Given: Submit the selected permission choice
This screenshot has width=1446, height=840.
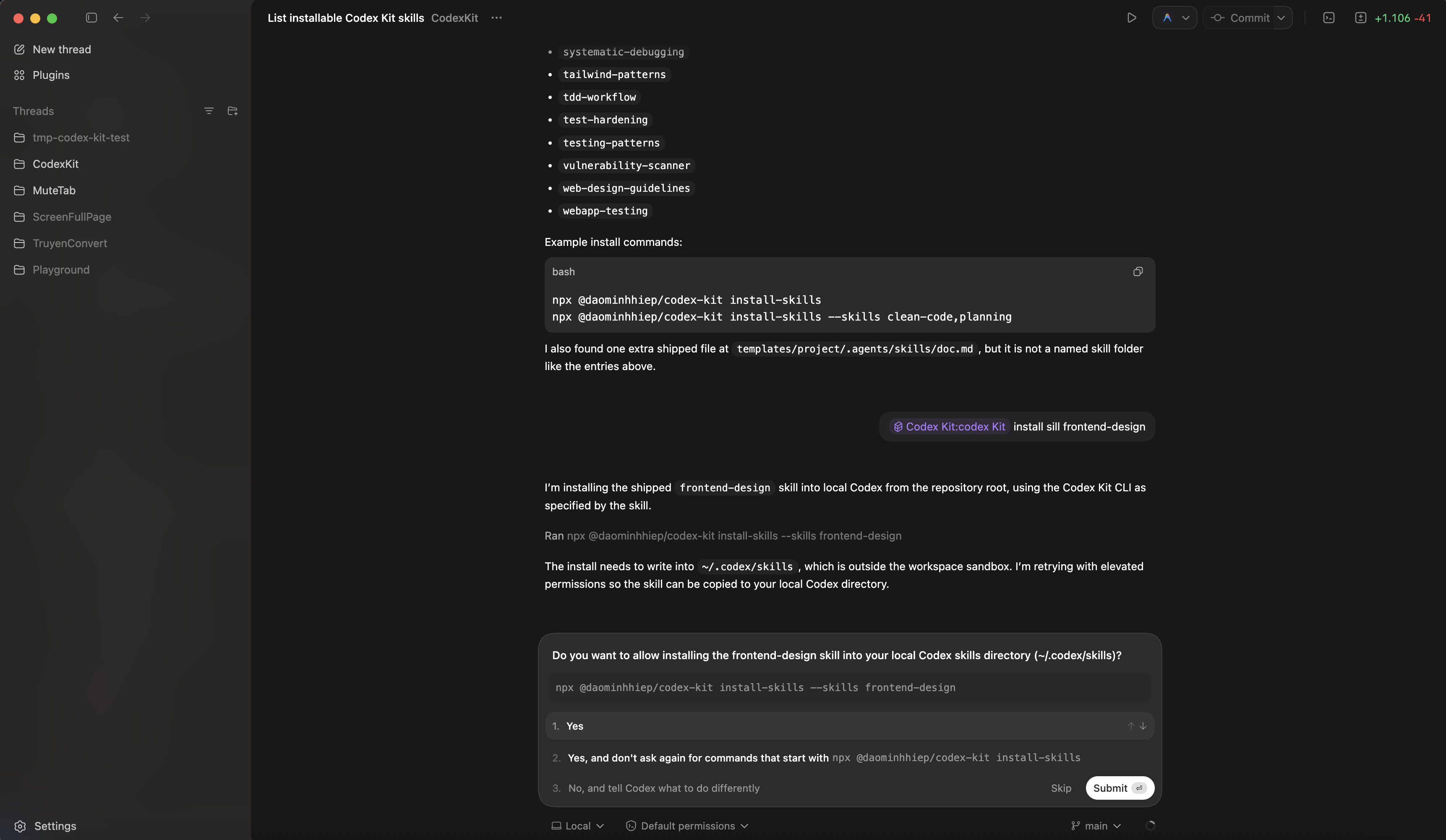Looking at the screenshot, I should [x=1119, y=788].
